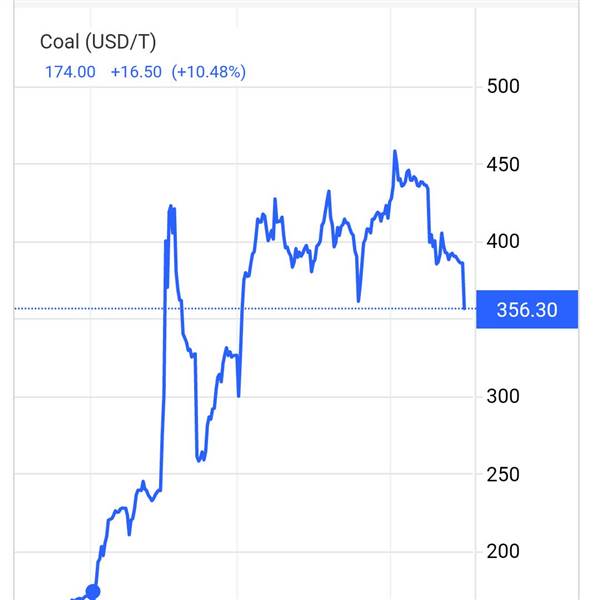Click the small peak near 245 on lower left

[143, 482]
